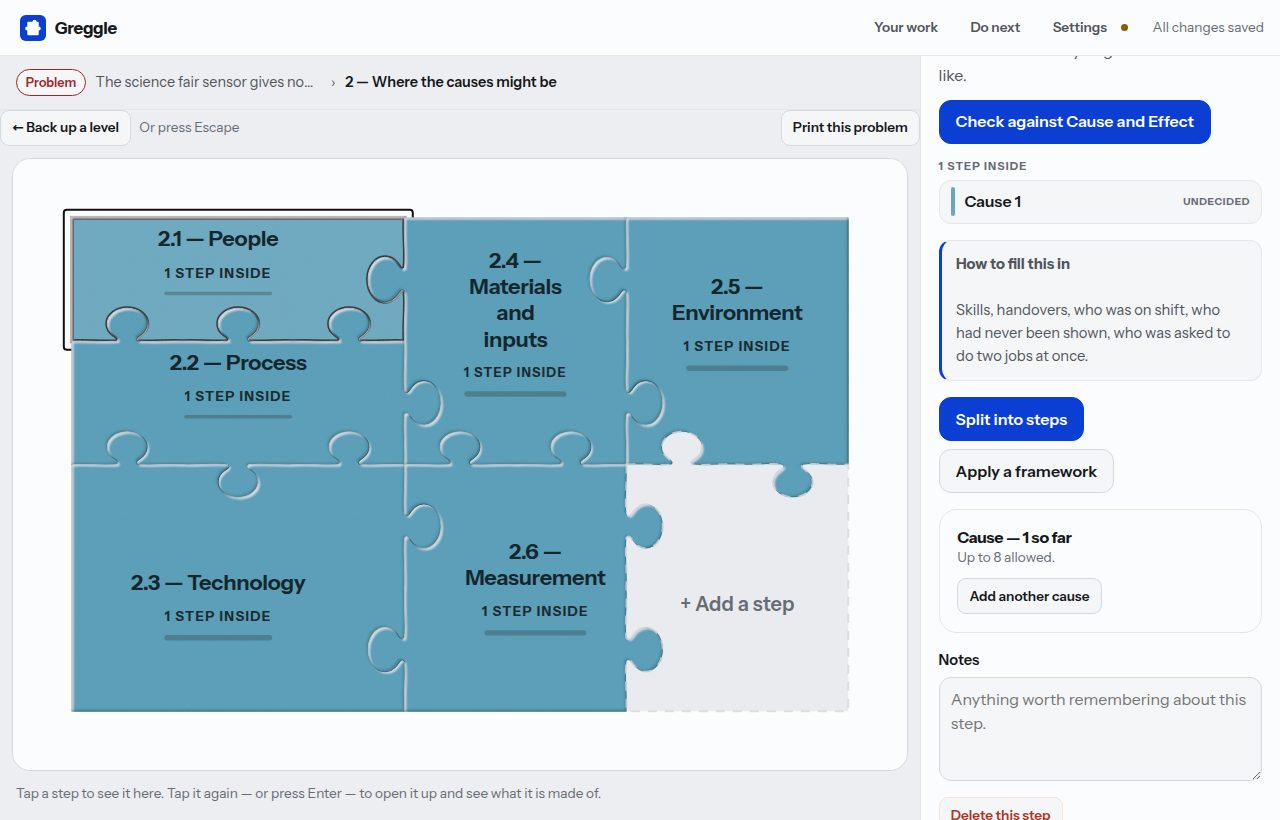Image resolution: width=1280 pixels, height=820 pixels.
Task: Open the Do next menu
Action: coord(995,27)
